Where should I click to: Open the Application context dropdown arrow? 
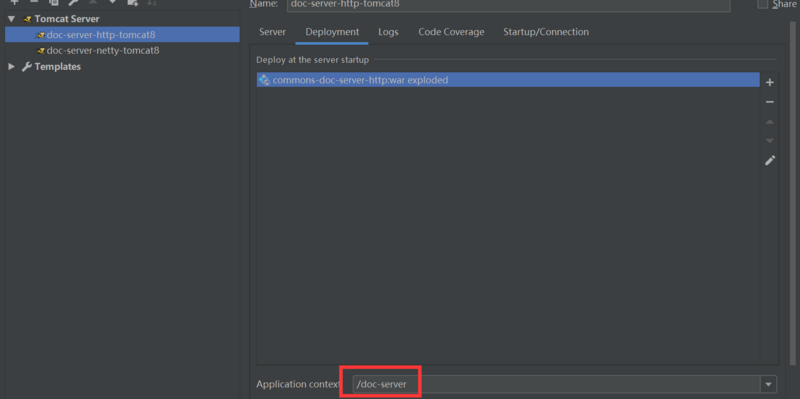point(768,384)
